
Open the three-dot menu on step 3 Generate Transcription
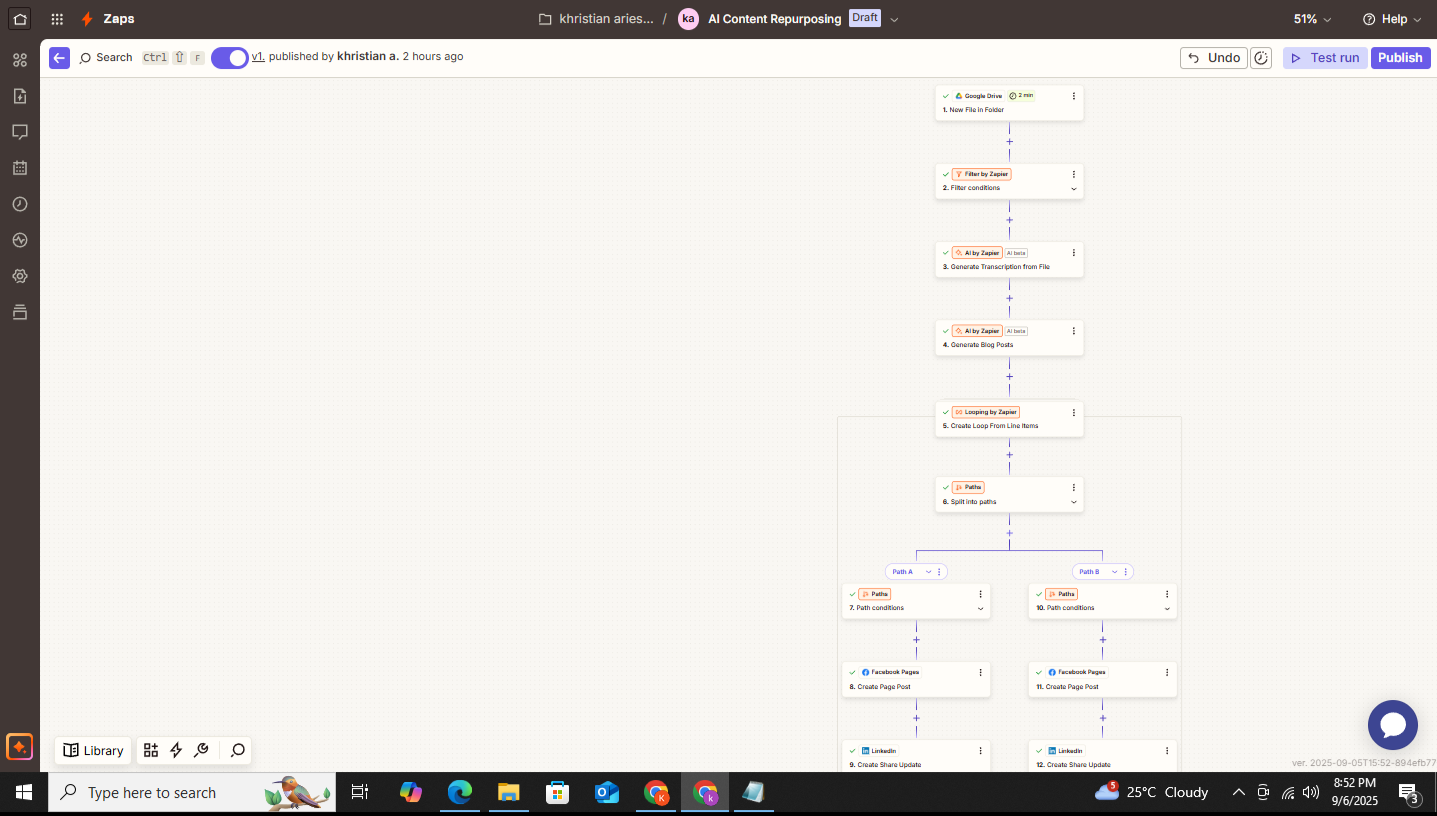(x=1074, y=253)
